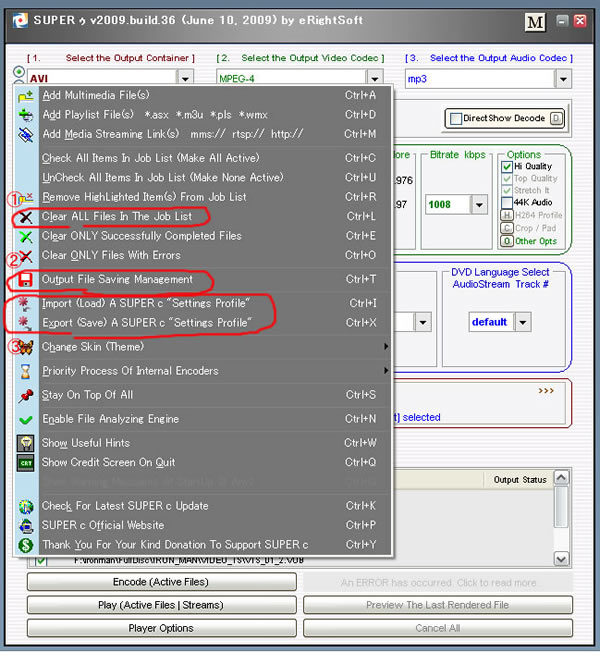Toggle the Hi Quality option checkbox
600x652 pixels.
pos(507,166)
